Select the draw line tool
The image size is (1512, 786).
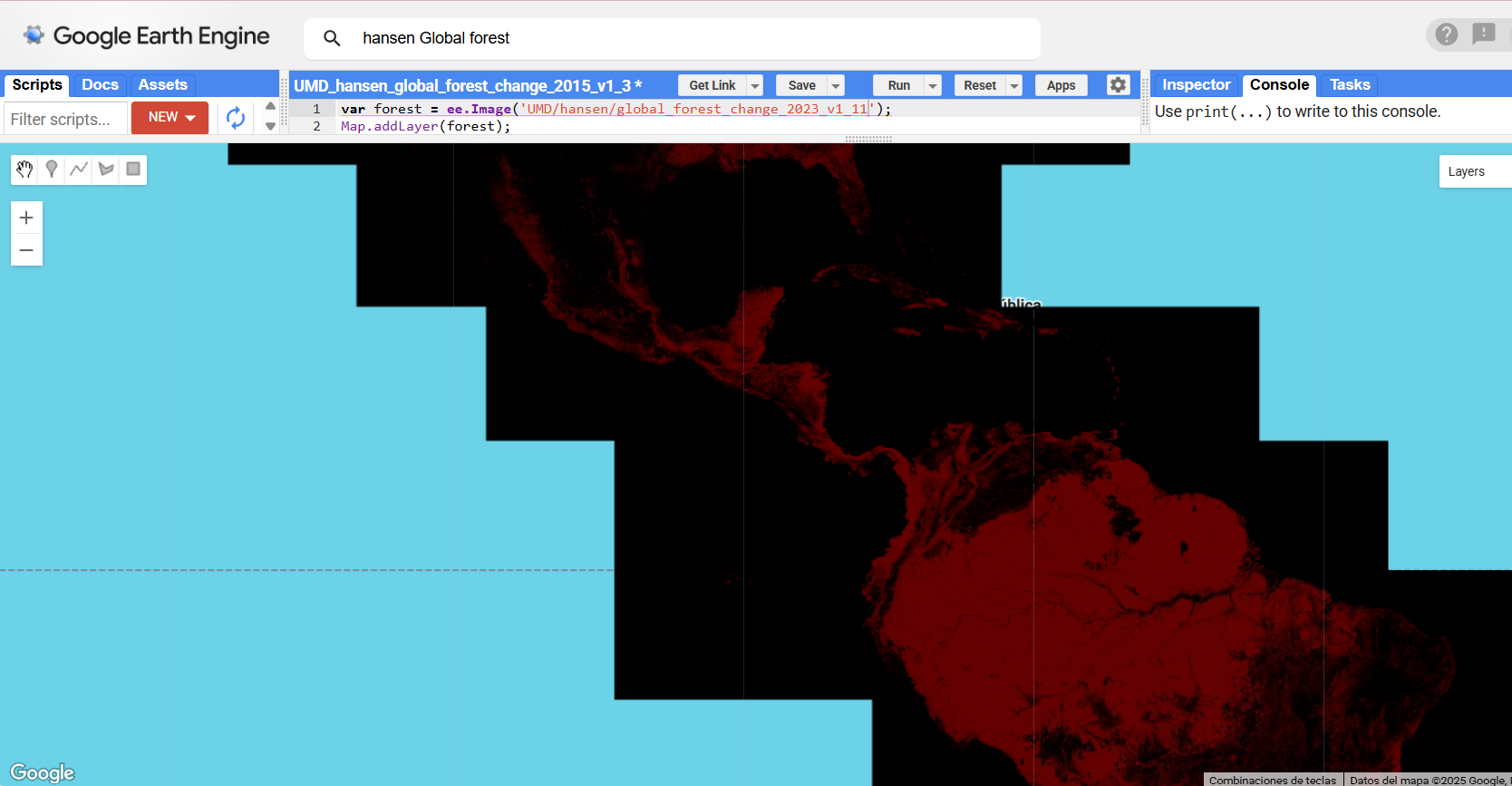pos(79,169)
